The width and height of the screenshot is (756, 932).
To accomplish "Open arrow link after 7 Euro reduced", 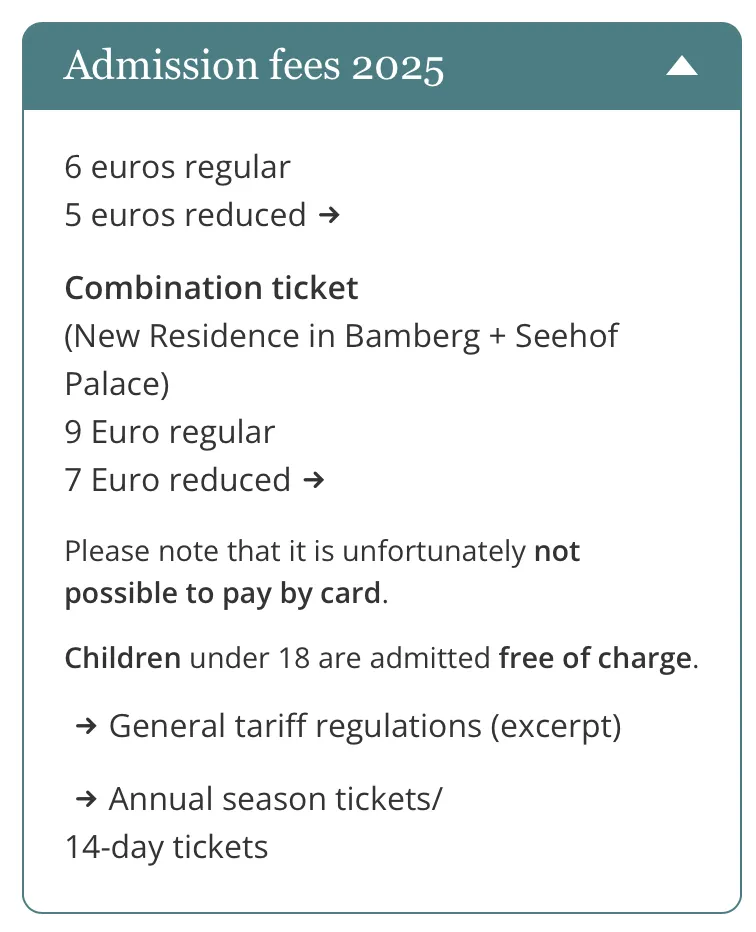I will tap(314, 480).
